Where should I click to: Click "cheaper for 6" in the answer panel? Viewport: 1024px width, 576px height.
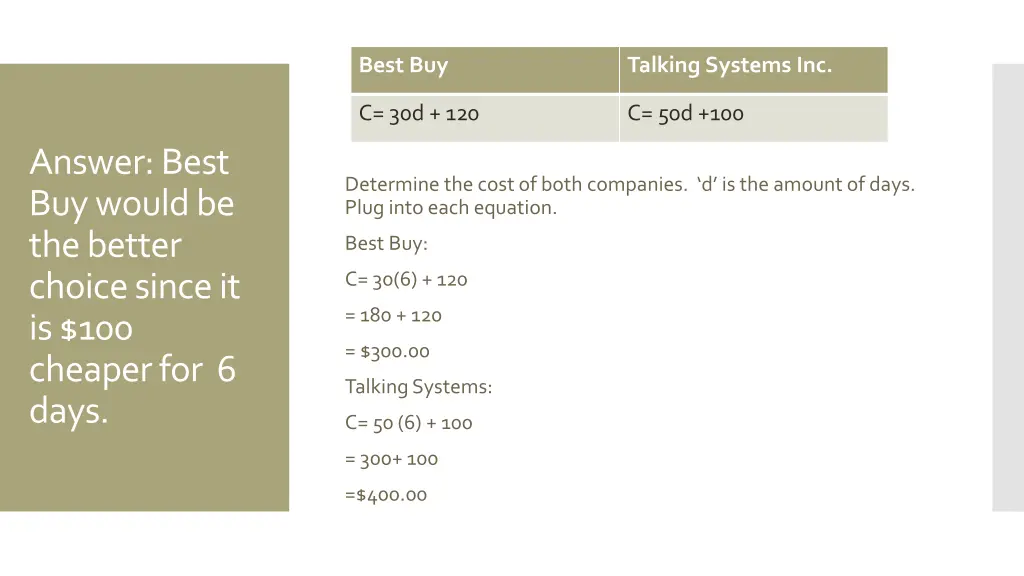pos(132,370)
